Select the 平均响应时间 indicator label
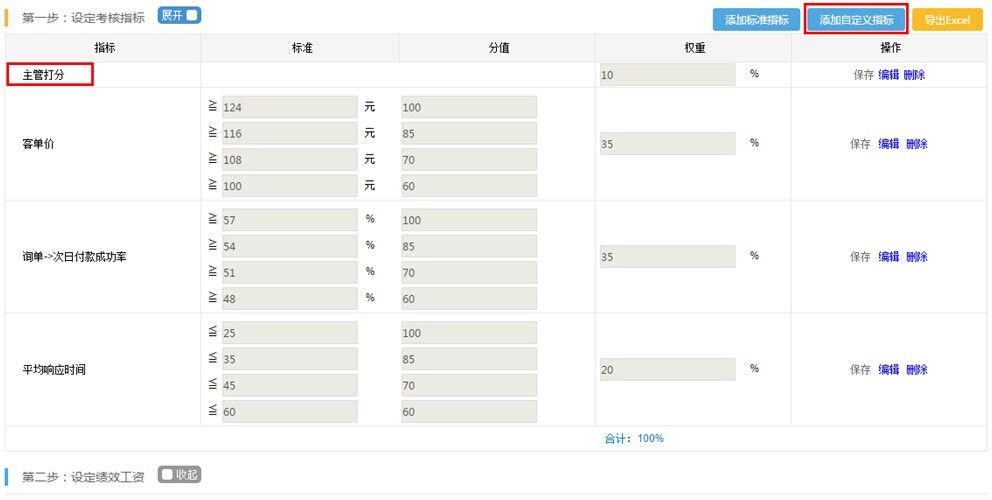 (x=54, y=369)
